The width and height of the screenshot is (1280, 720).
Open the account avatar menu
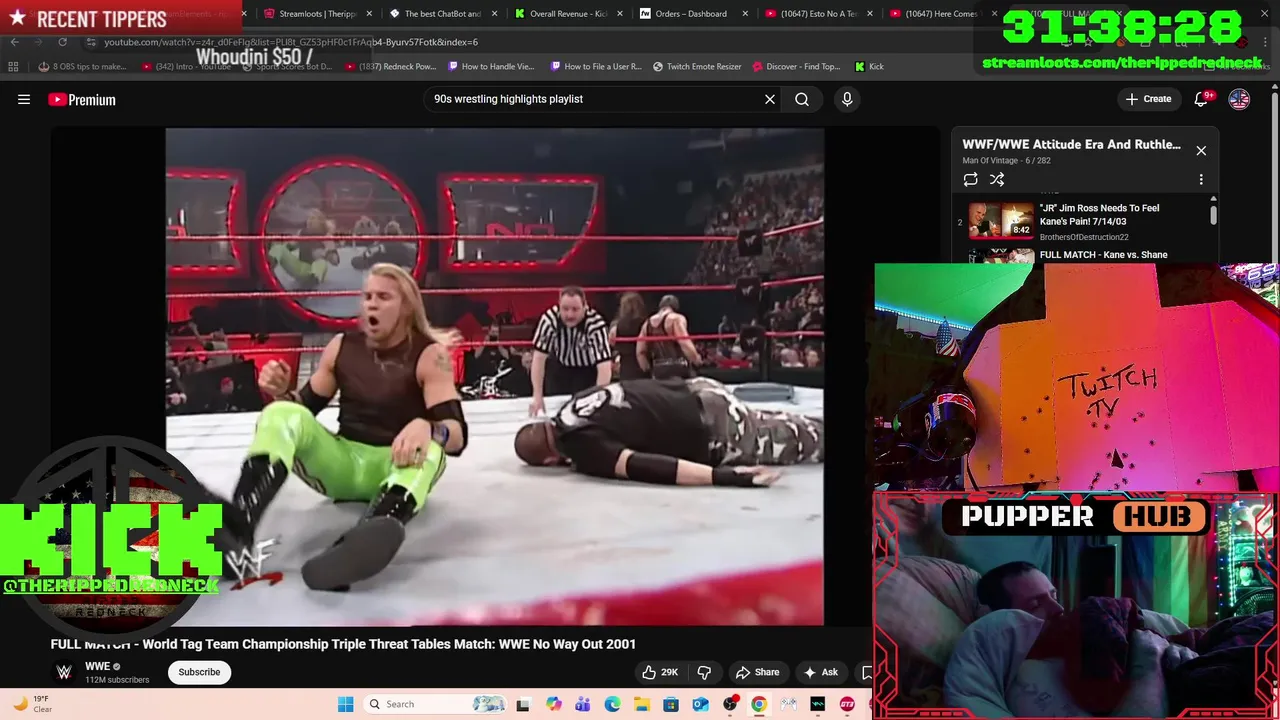pyautogui.click(x=1239, y=99)
